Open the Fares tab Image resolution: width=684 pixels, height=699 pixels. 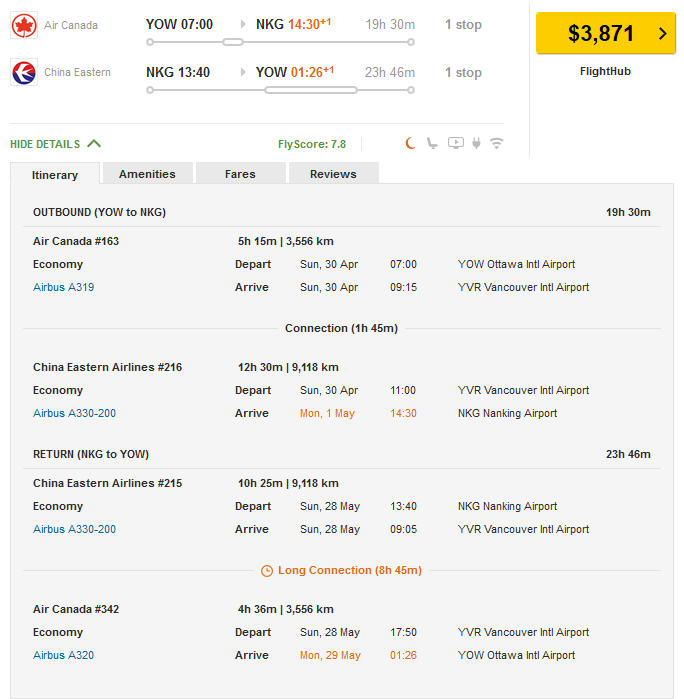(240, 174)
